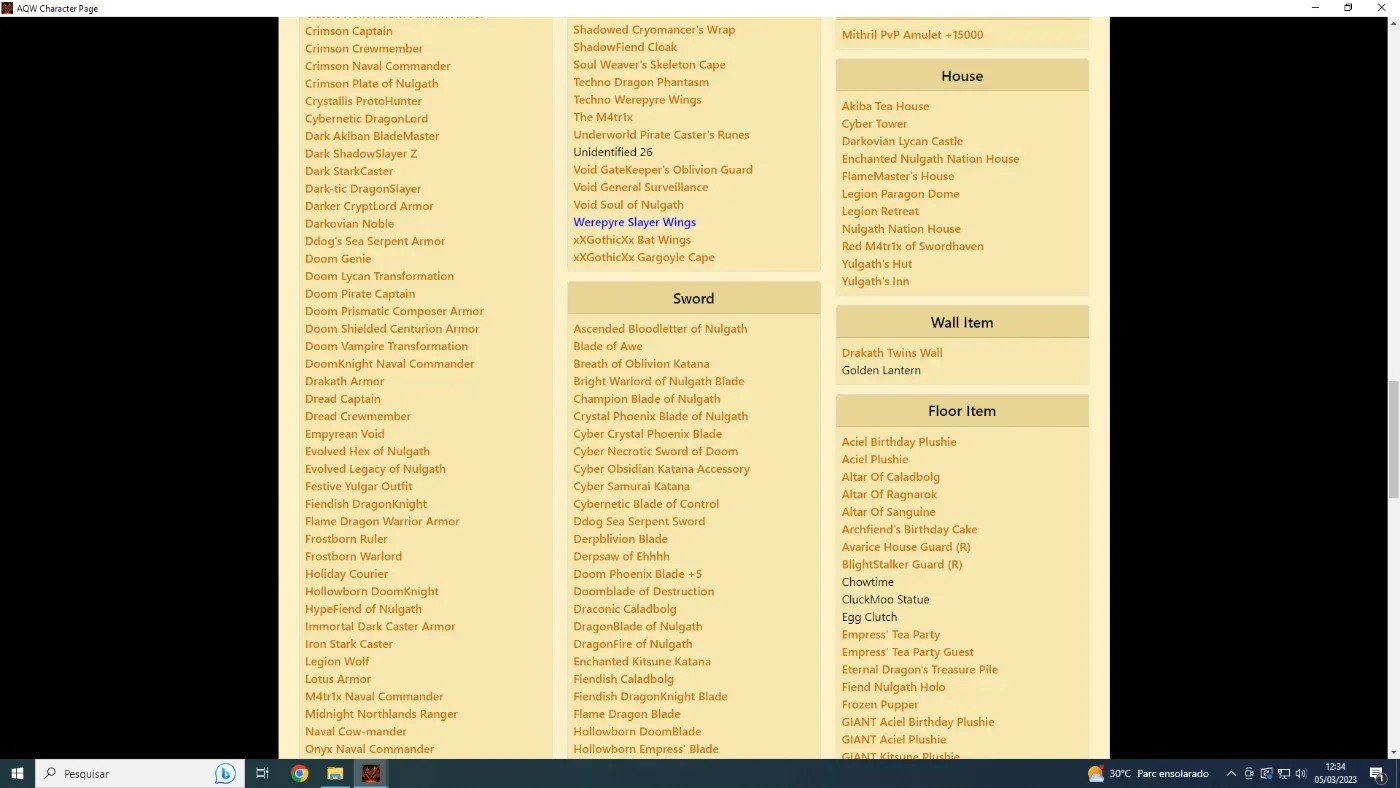Select the Chowtime text entry
The height and width of the screenshot is (788, 1400).
pyautogui.click(x=868, y=582)
